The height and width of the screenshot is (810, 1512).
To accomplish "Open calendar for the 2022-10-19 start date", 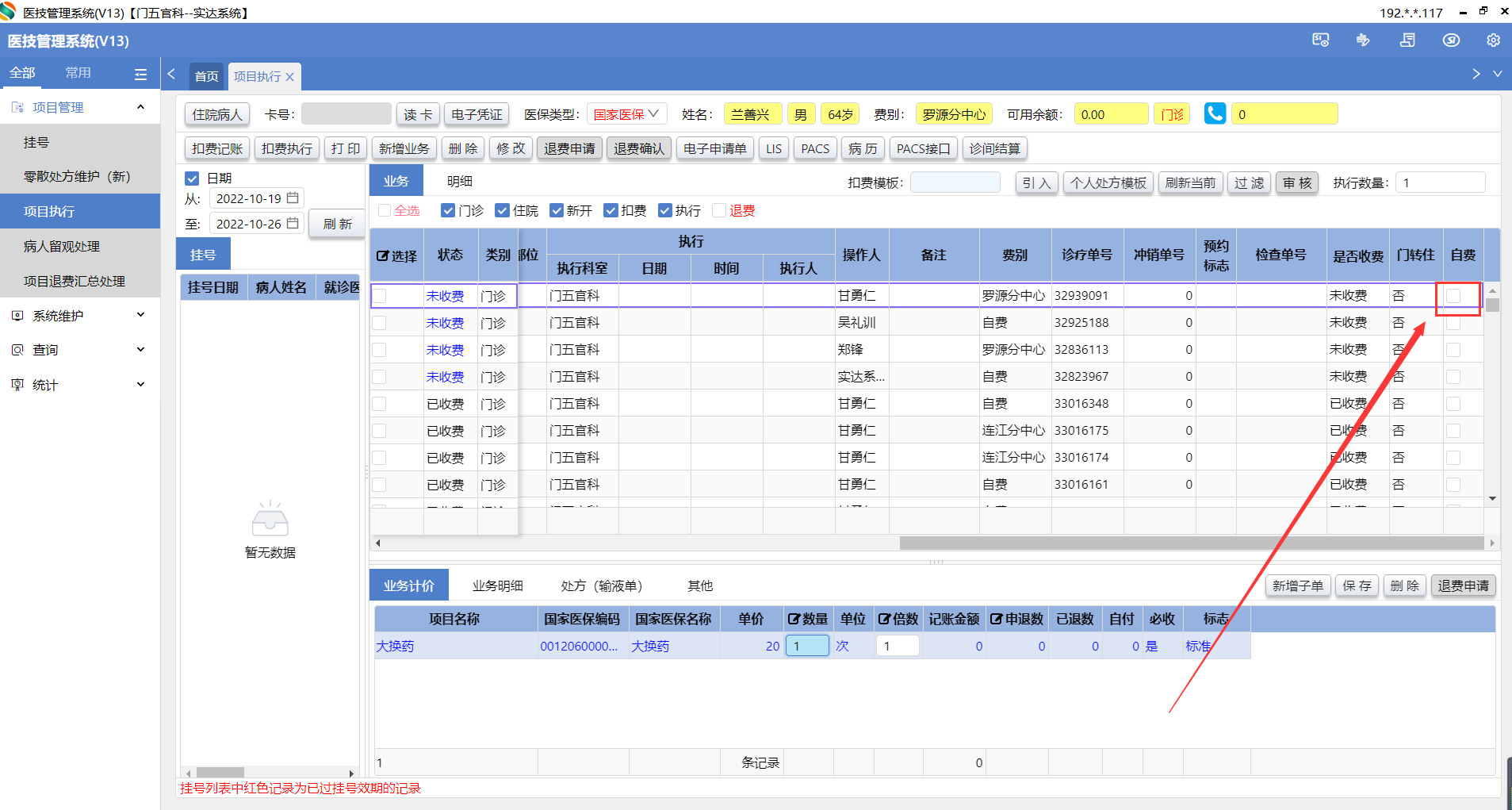I will tap(293, 198).
